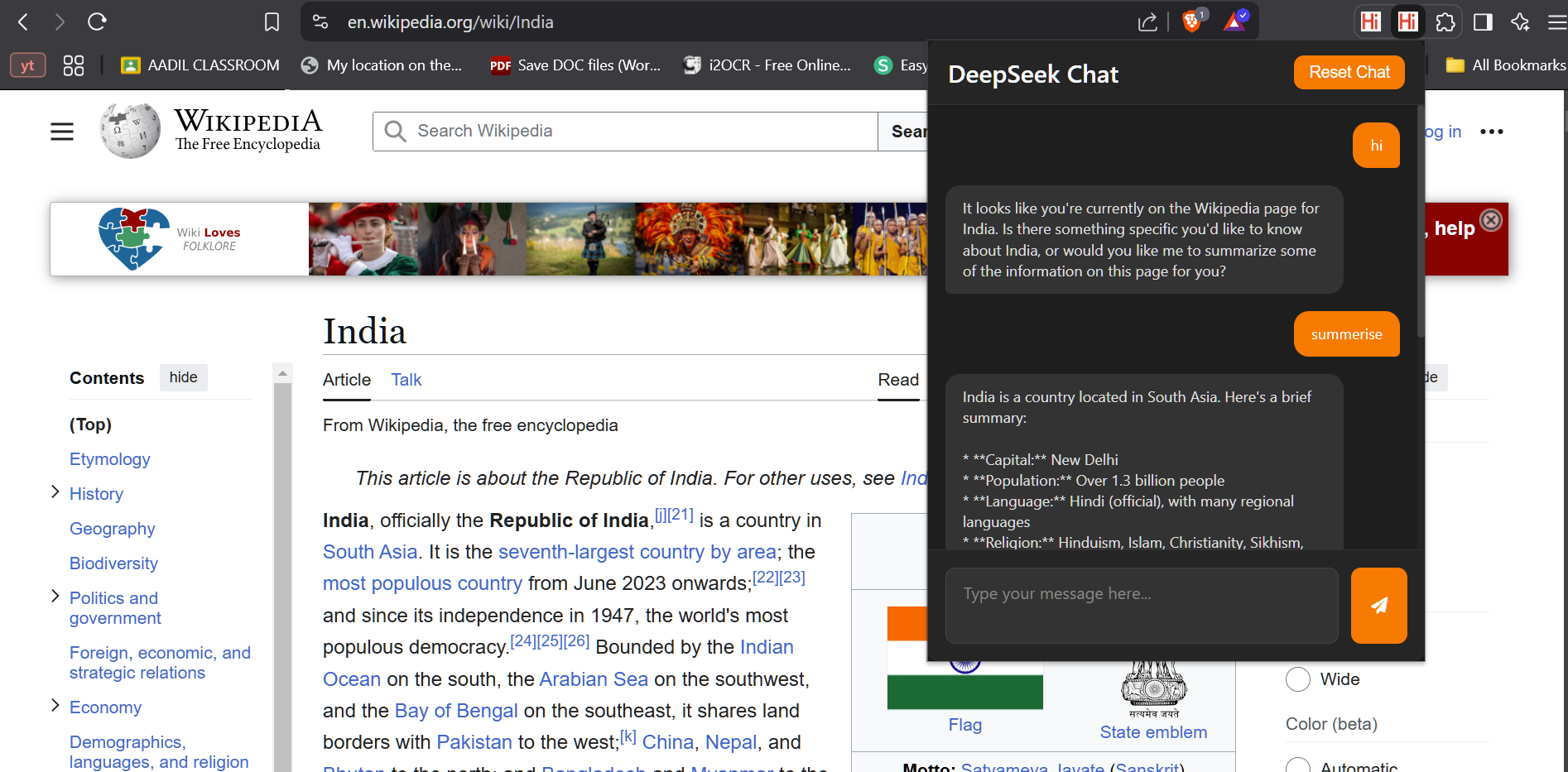Open most populous country link
The image size is (1568, 772).
[422, 583]
